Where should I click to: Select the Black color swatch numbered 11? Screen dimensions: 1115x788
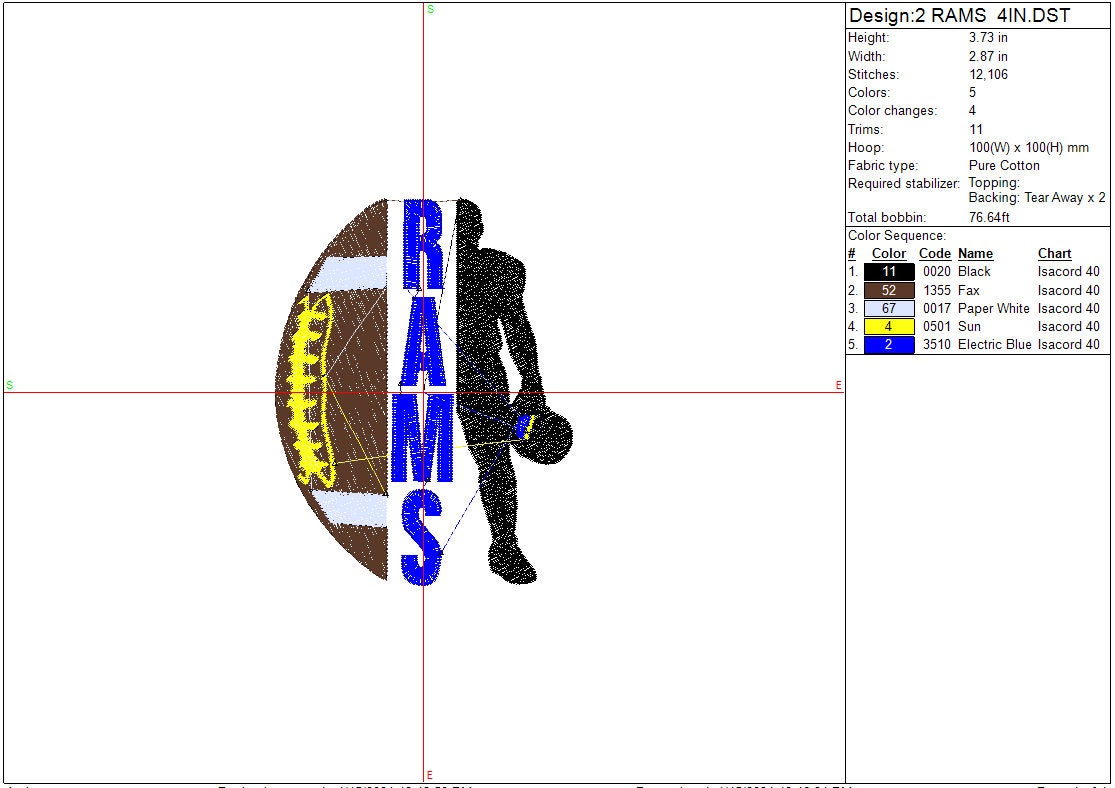(889, 272)
